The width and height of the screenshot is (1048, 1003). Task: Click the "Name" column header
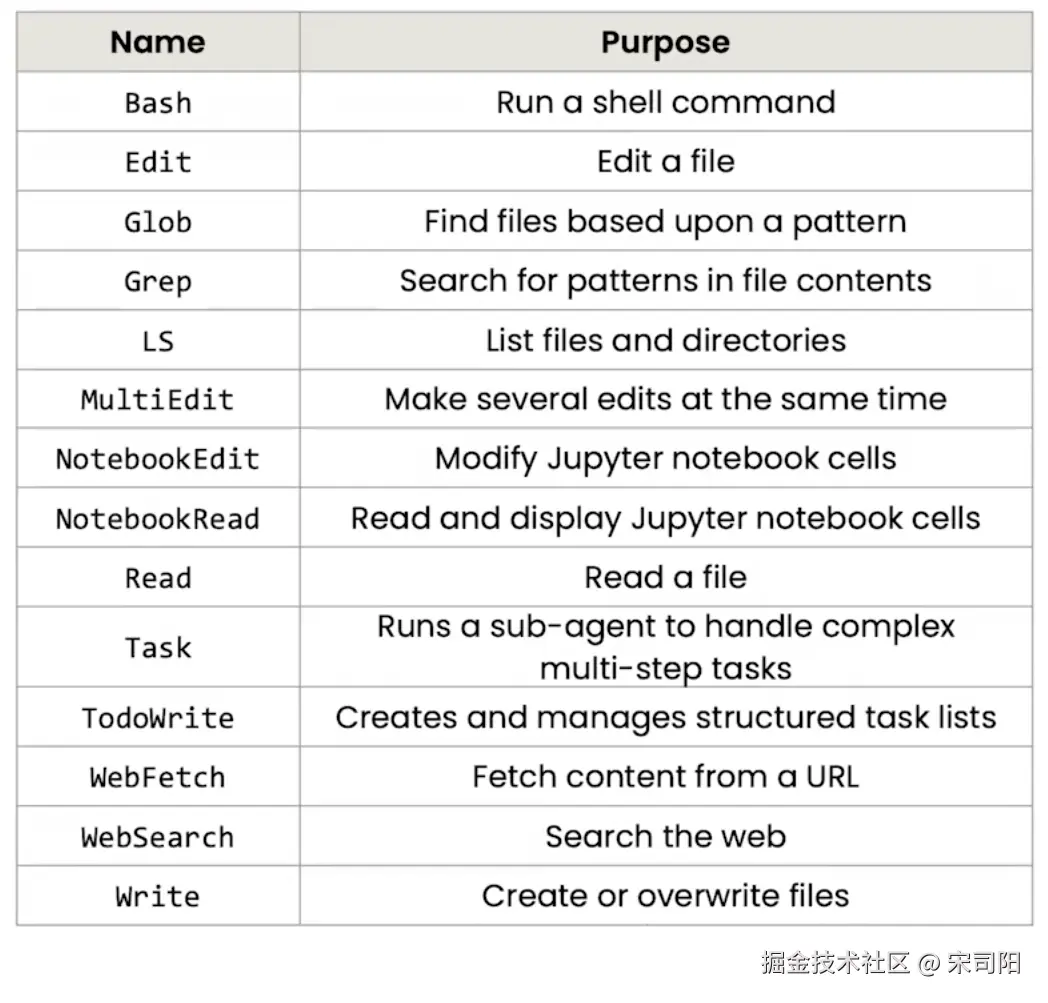pos(157,42)
